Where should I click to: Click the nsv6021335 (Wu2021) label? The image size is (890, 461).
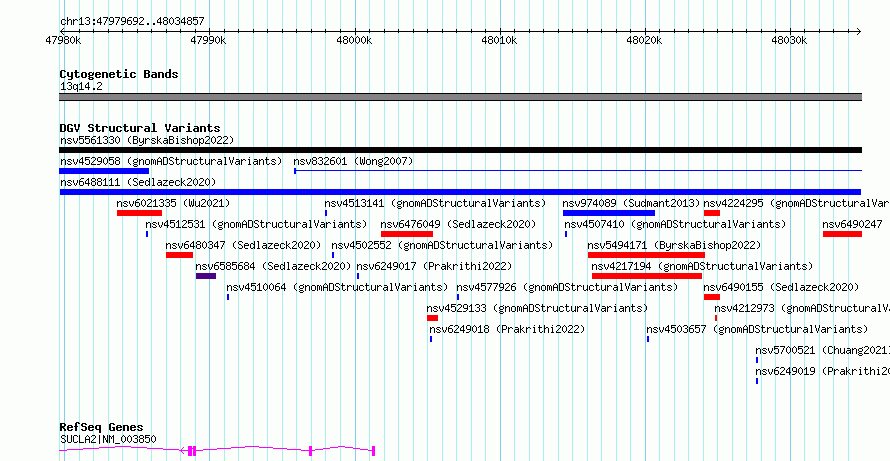coord(173,203)
